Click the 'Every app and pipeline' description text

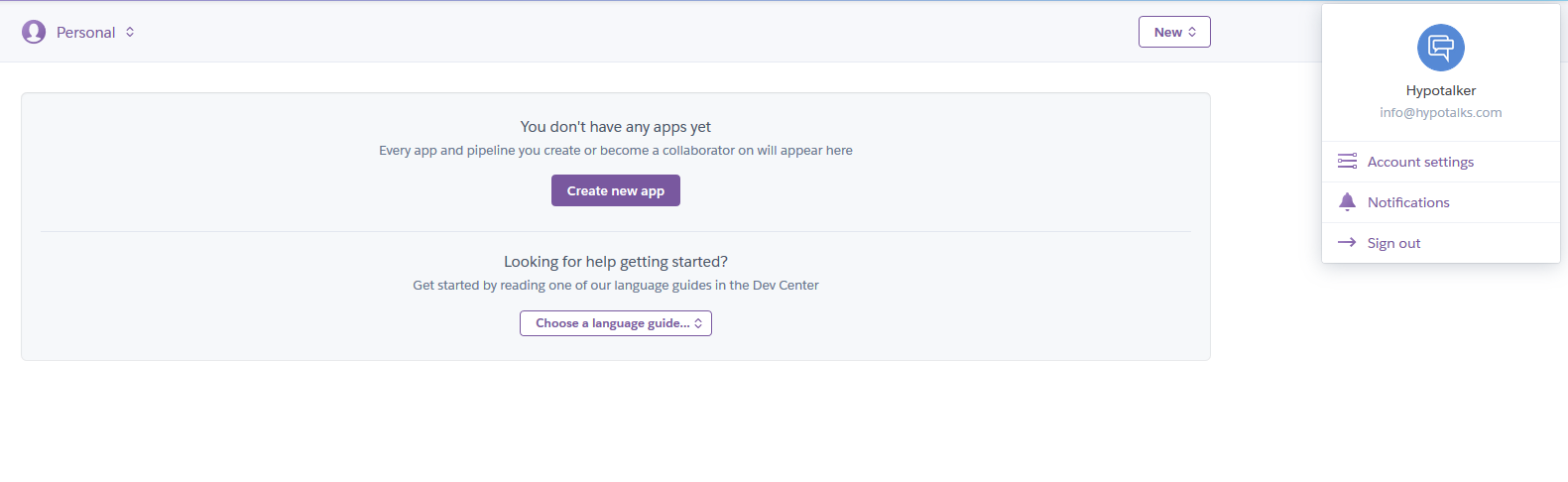[x=616, y=150]
